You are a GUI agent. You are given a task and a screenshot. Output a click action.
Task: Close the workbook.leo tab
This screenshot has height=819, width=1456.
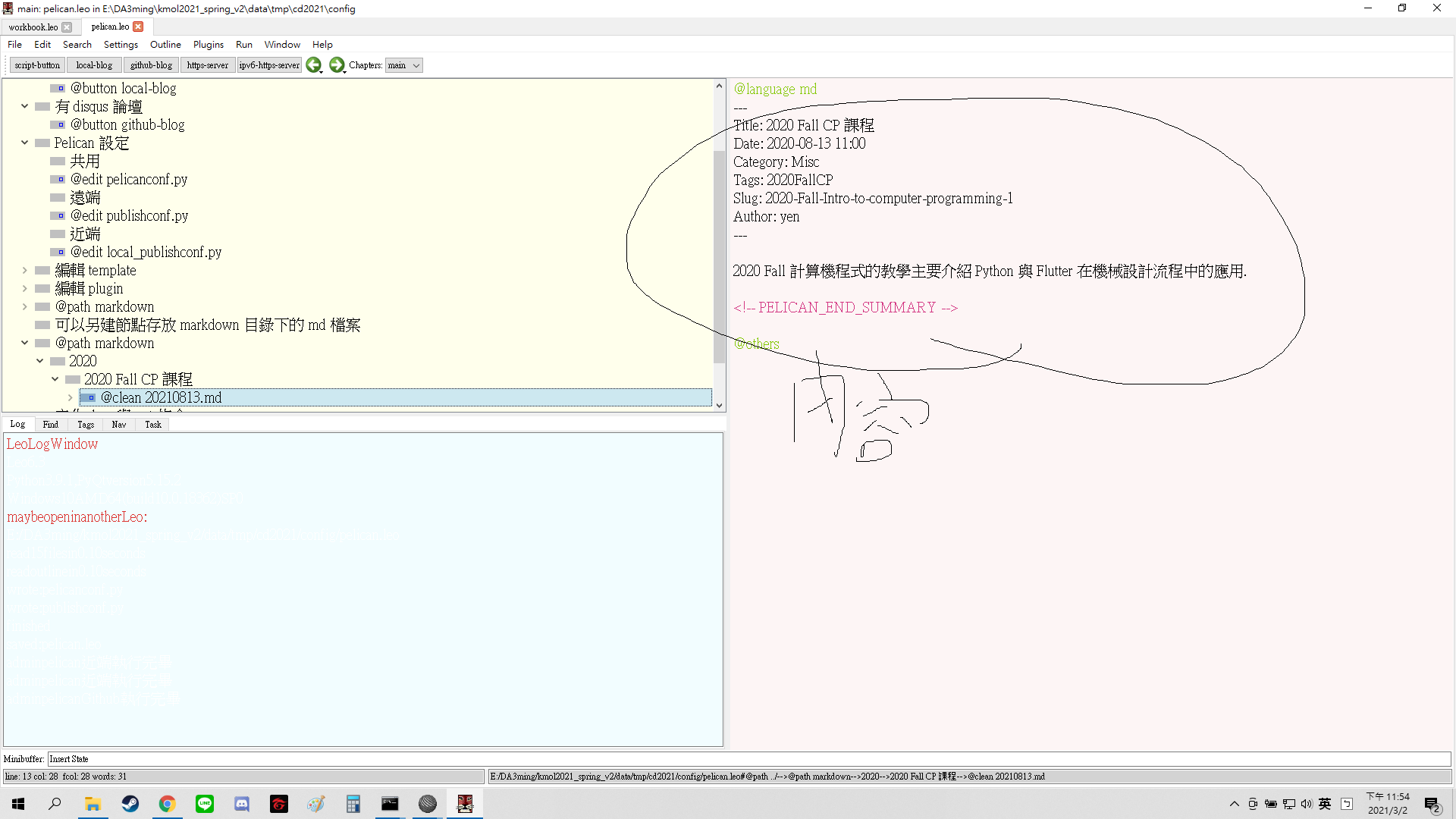[x=67, y=27]
